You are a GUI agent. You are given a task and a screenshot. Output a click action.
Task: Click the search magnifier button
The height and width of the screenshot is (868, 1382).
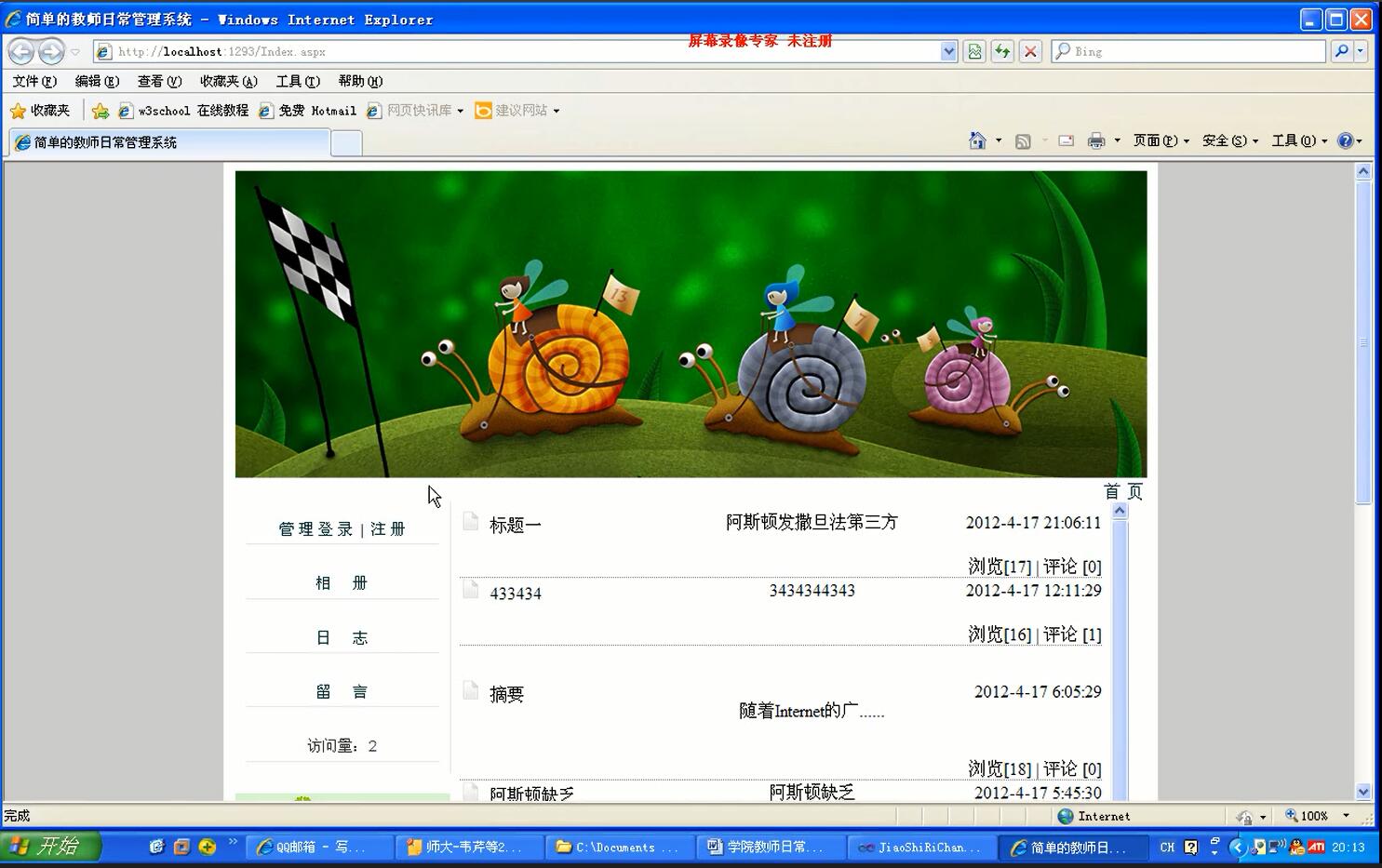click(1341, 52)
